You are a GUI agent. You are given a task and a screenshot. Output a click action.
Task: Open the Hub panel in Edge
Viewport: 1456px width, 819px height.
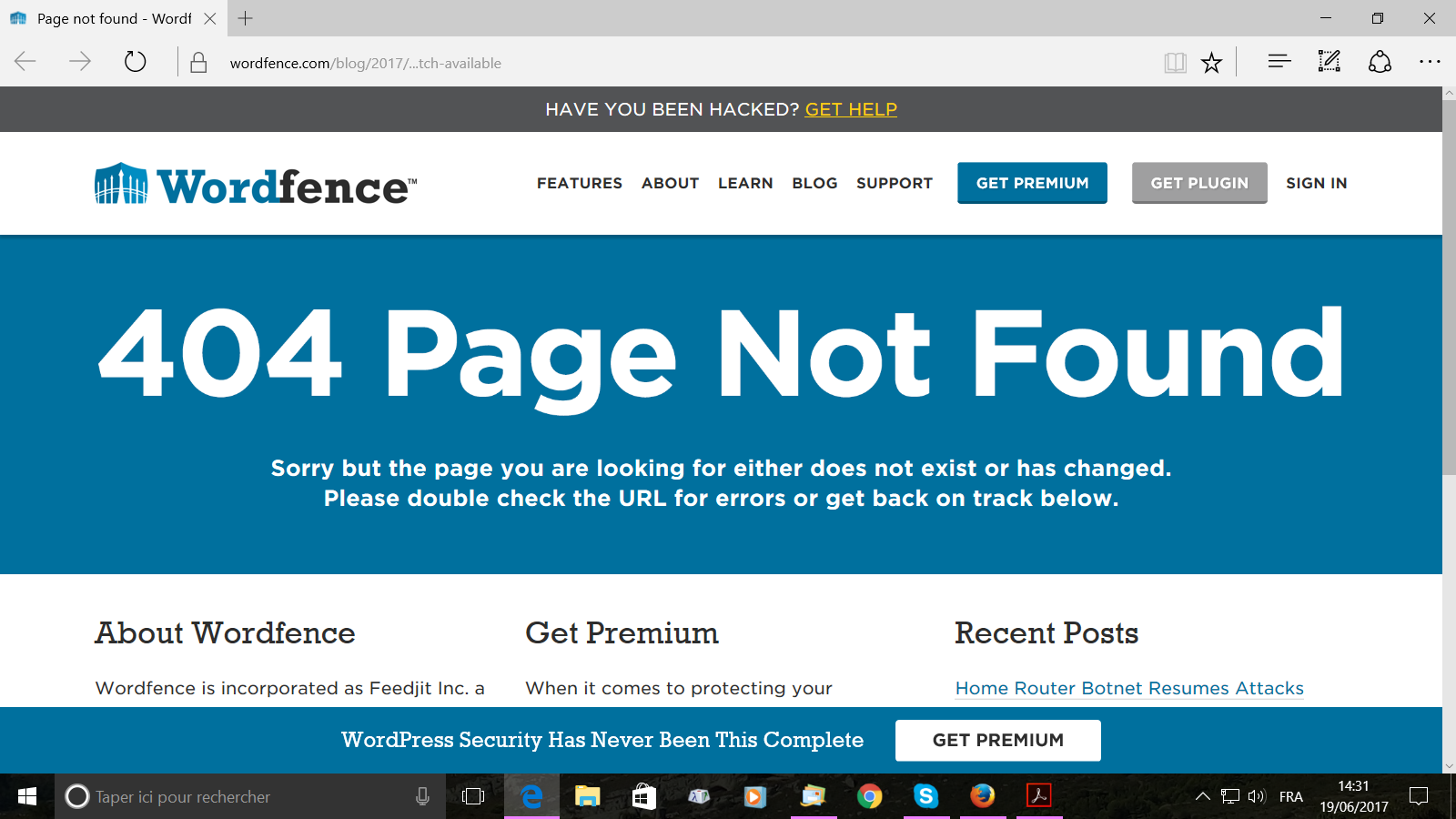pos(1278,62)
